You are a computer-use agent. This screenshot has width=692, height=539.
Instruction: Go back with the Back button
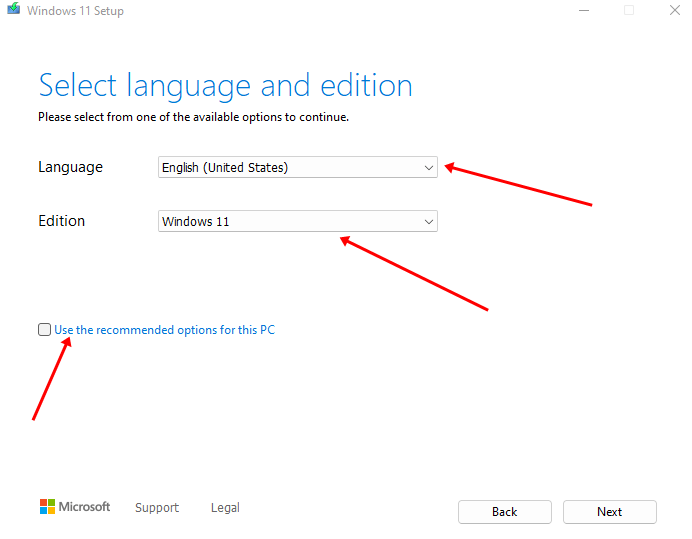click(x=504, y=512)
